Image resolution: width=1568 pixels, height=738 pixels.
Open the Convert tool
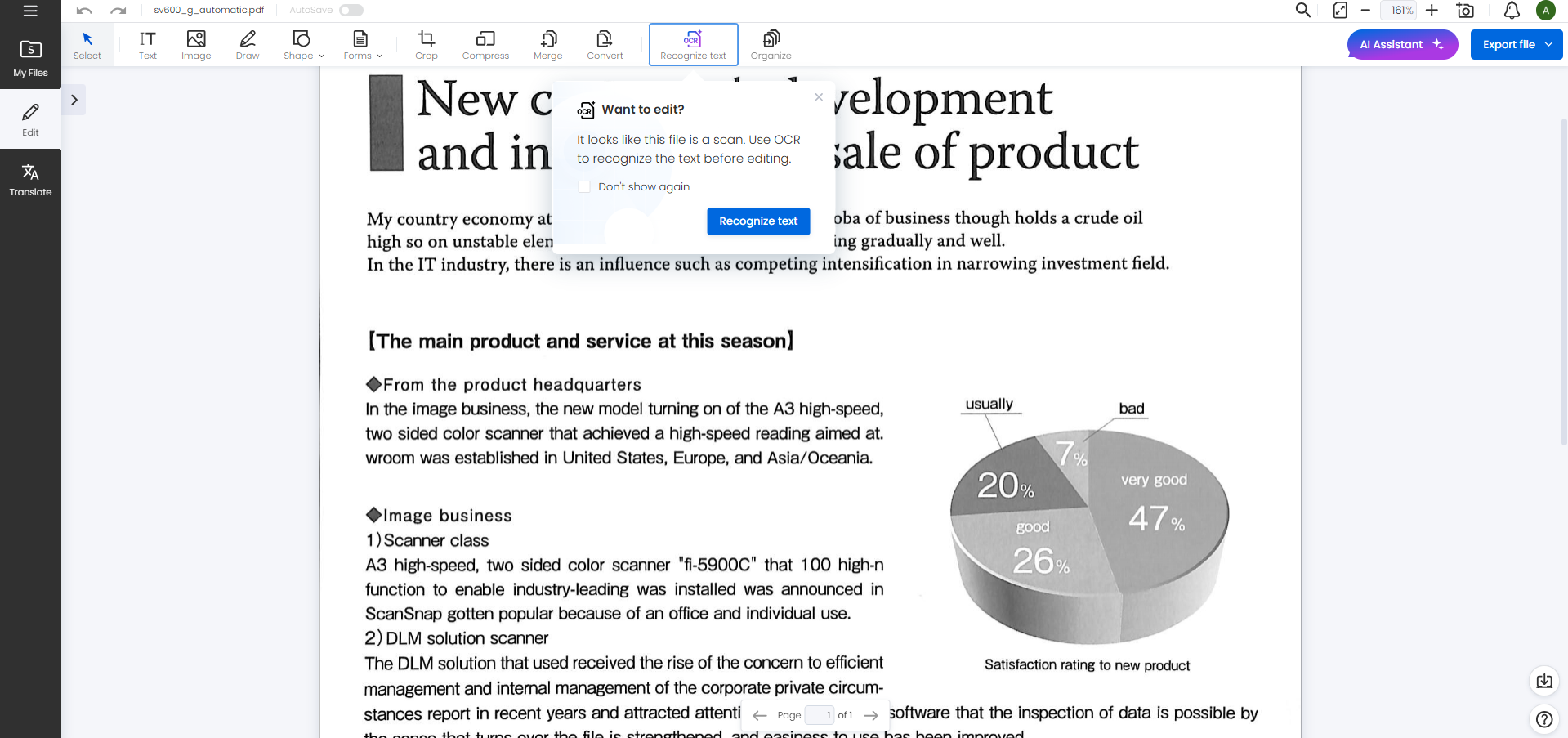(605, 45)
